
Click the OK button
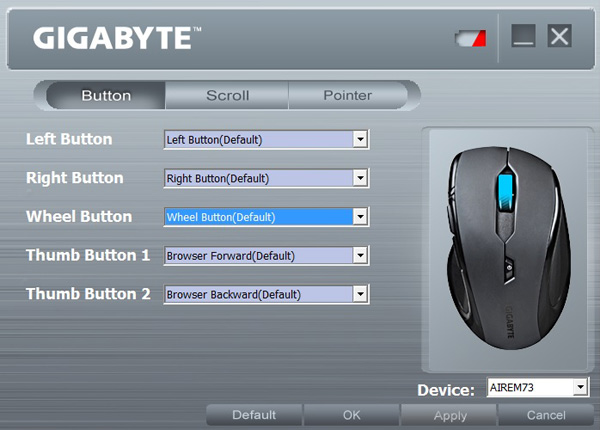click(x=351, y=415)
